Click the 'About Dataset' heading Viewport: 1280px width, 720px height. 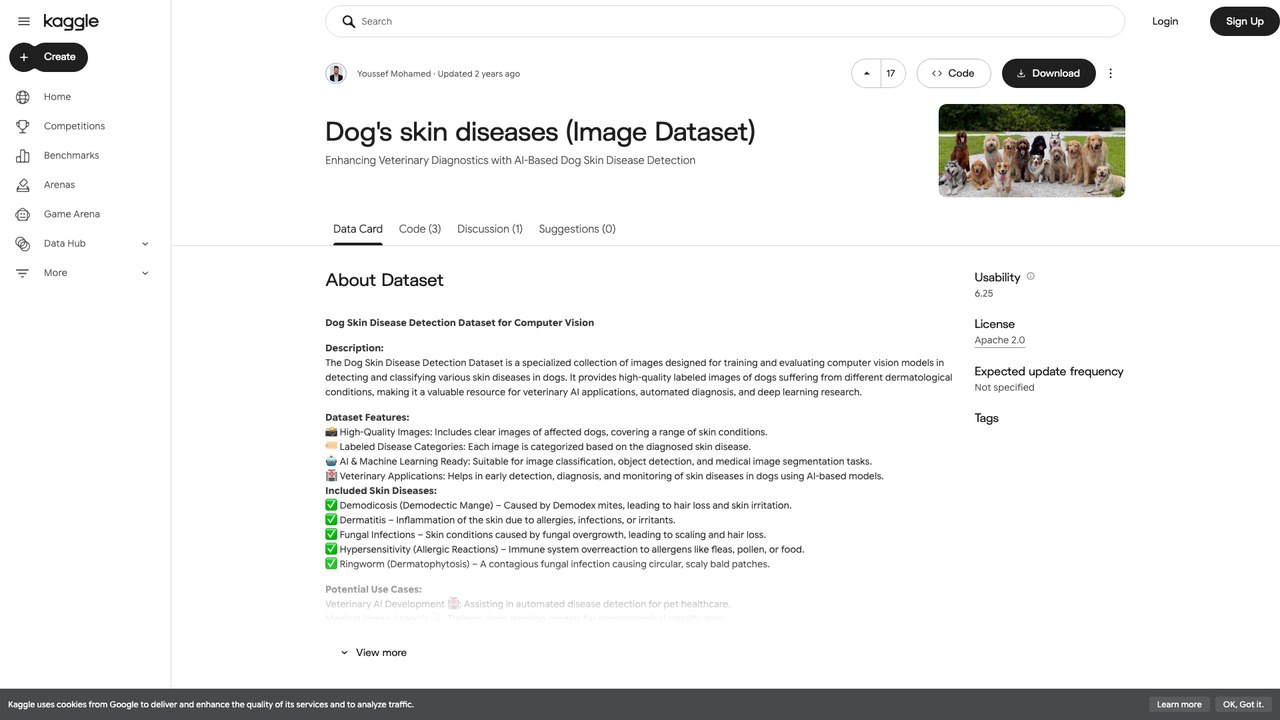tap(384, 280)
